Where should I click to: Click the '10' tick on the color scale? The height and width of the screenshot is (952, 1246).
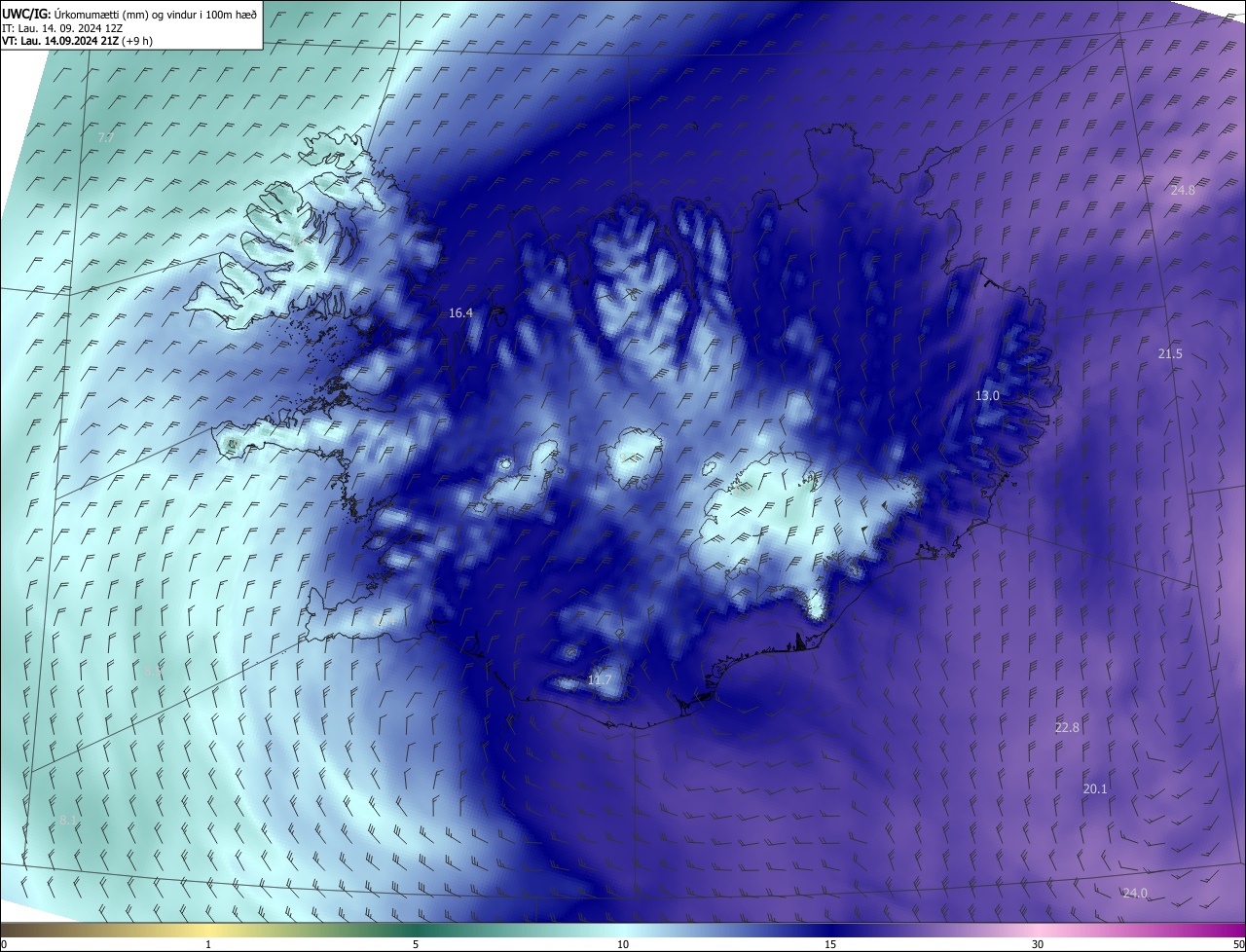(x=623, y=944)
